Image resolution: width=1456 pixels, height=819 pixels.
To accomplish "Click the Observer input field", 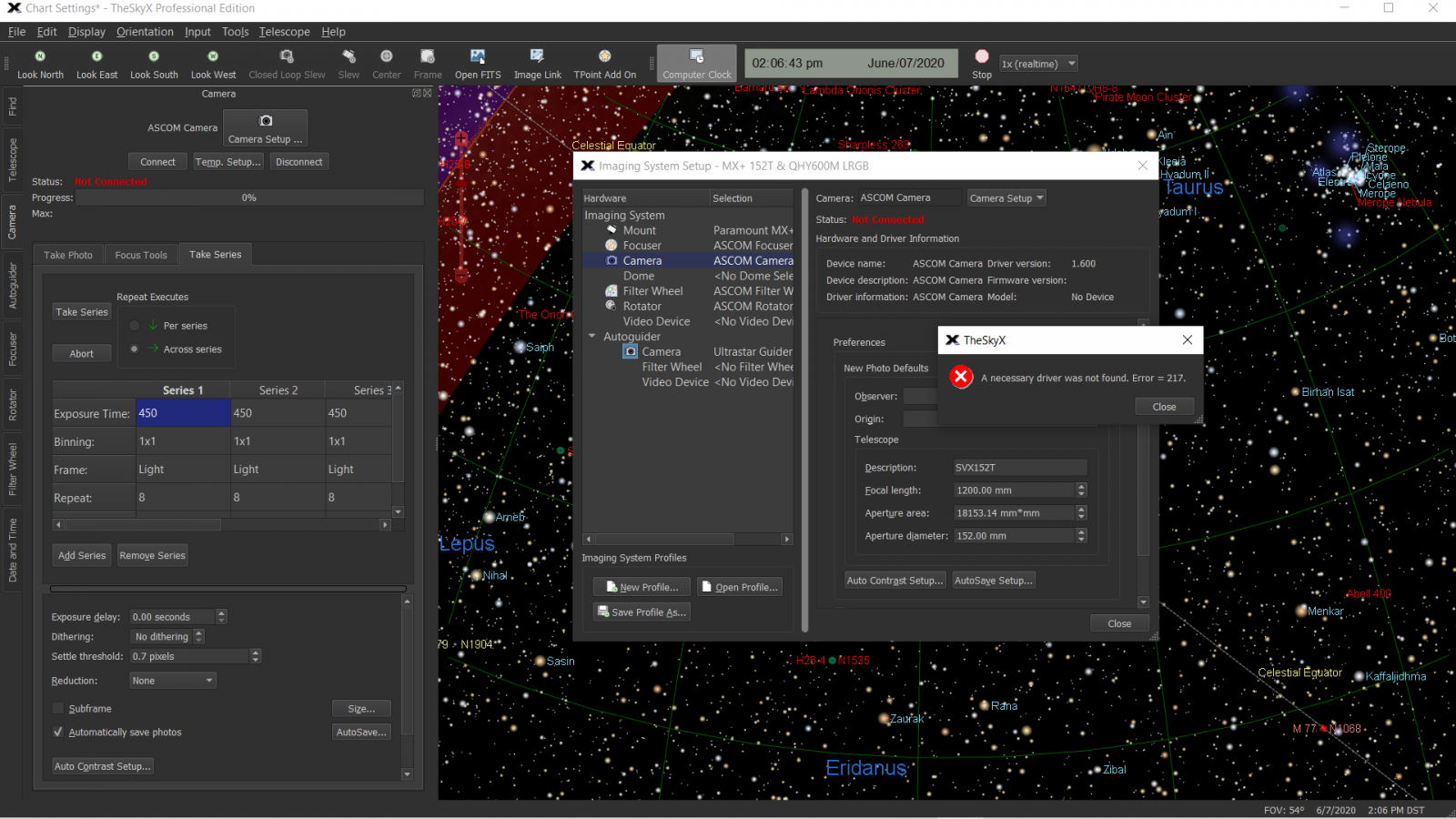I will 920,397.
